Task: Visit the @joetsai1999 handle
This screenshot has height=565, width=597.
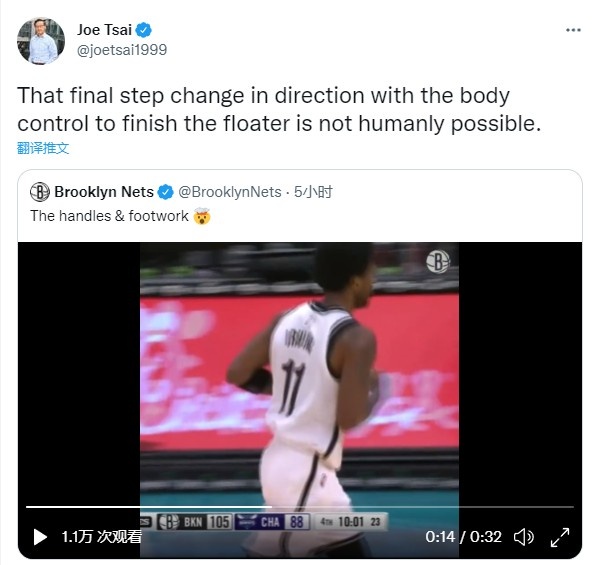Action: click(122, 50)
